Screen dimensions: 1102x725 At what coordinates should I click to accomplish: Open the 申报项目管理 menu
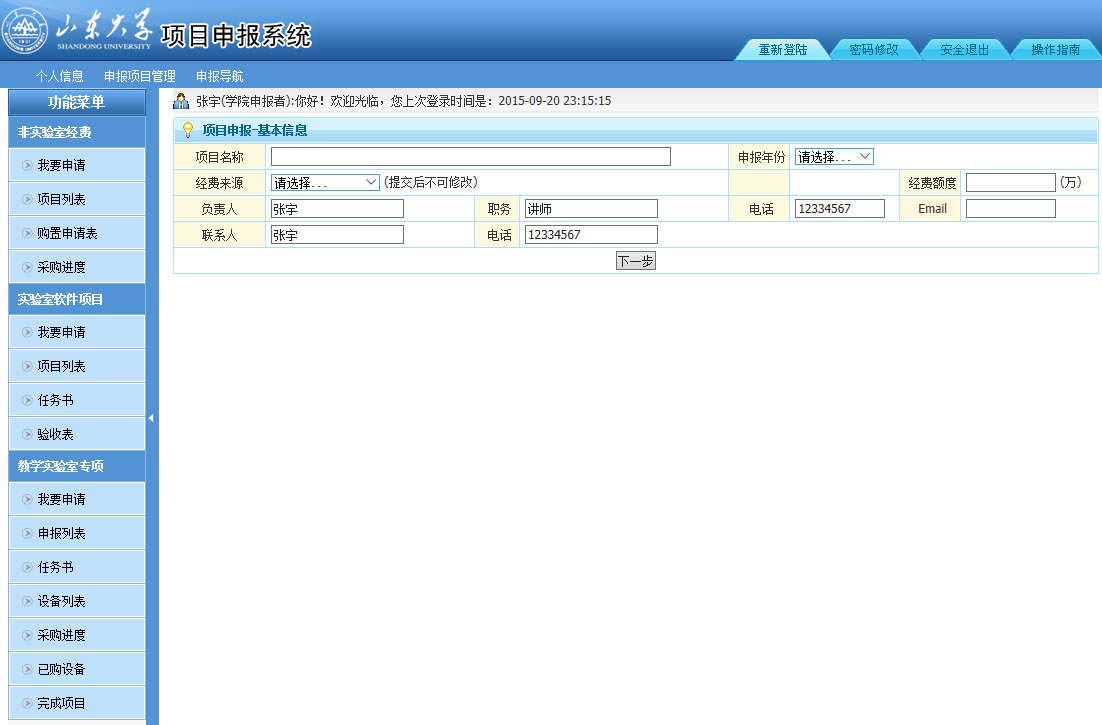click(139, 75)
